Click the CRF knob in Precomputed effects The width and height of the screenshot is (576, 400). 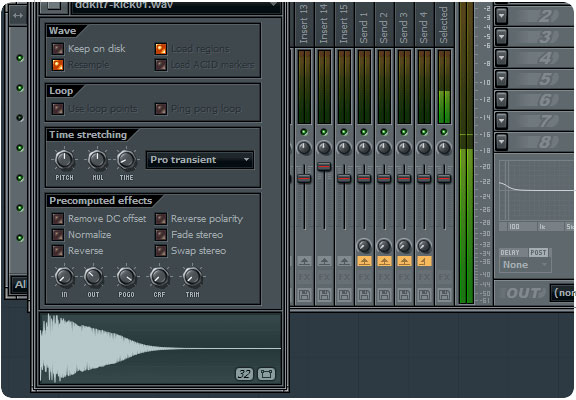point(159,277)
